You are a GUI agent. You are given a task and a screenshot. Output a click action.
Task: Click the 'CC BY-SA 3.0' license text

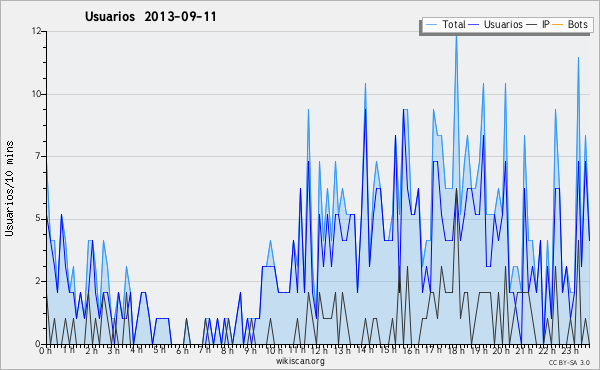coord(569,362)
